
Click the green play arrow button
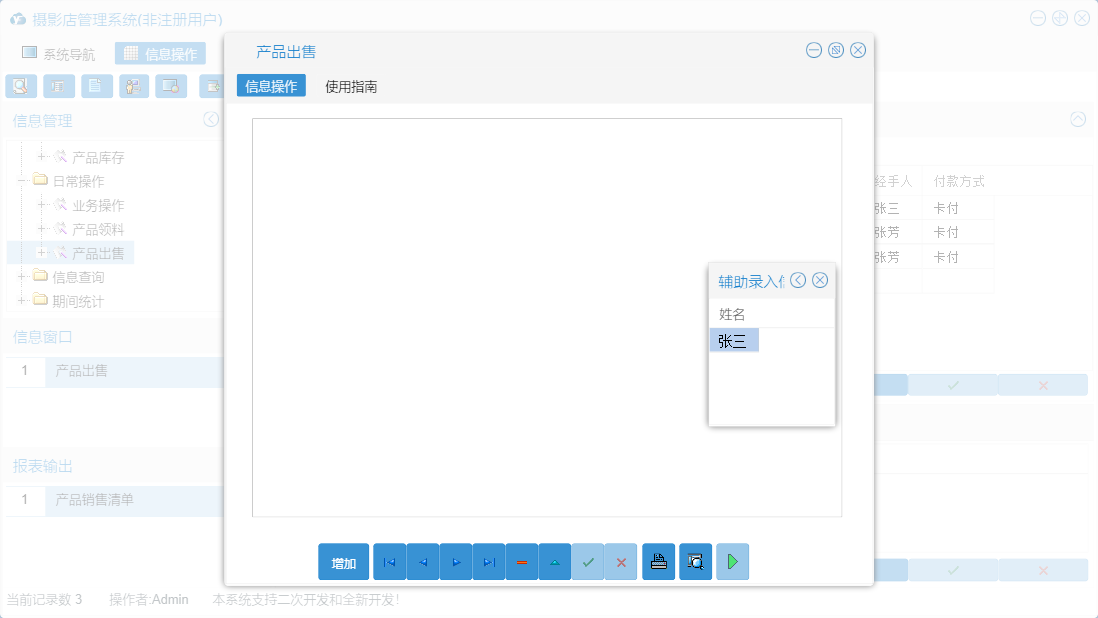(x=732, y=562)
